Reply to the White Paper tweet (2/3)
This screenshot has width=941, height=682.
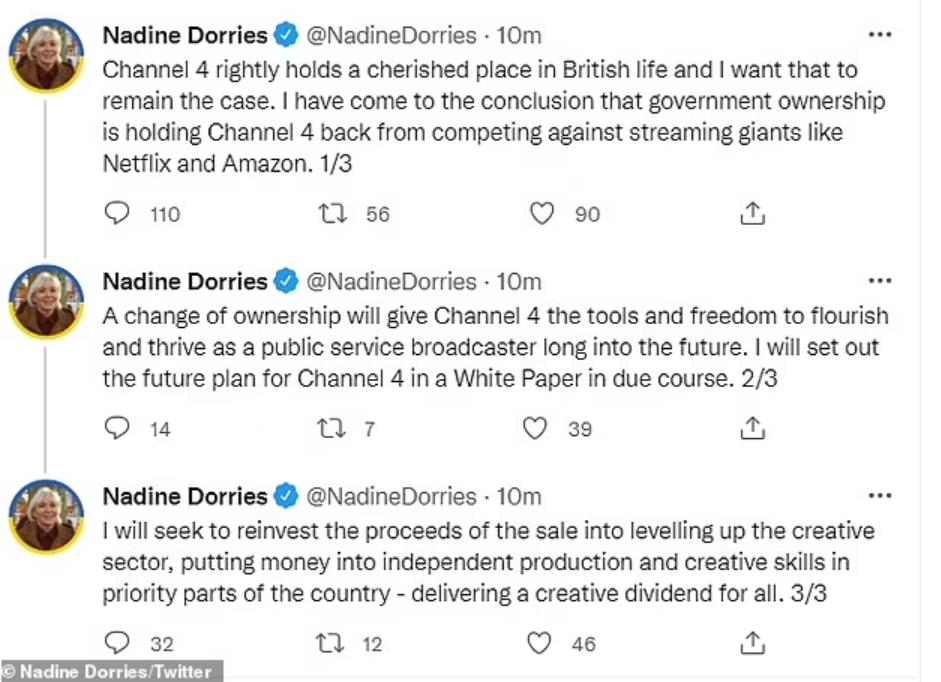click(x=118, y=428)
